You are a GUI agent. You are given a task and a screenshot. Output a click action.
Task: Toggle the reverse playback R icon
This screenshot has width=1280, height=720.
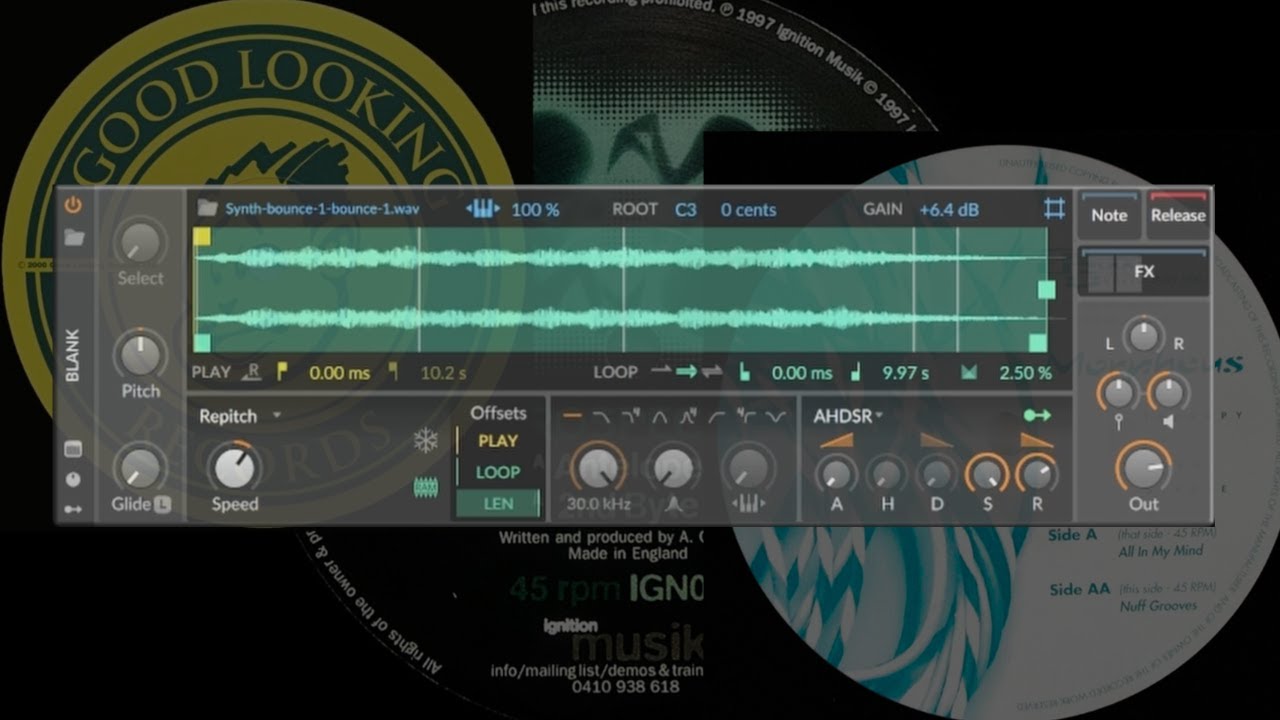point(253,372)
